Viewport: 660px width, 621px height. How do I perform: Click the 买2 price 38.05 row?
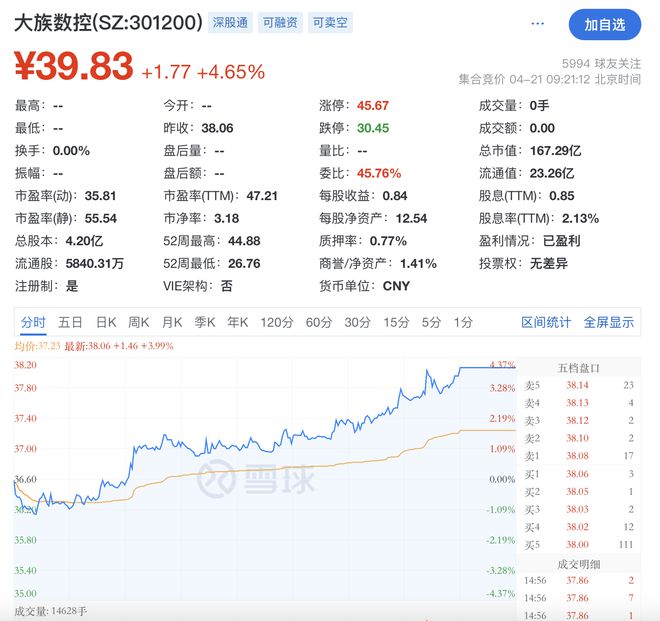[579, 492]
